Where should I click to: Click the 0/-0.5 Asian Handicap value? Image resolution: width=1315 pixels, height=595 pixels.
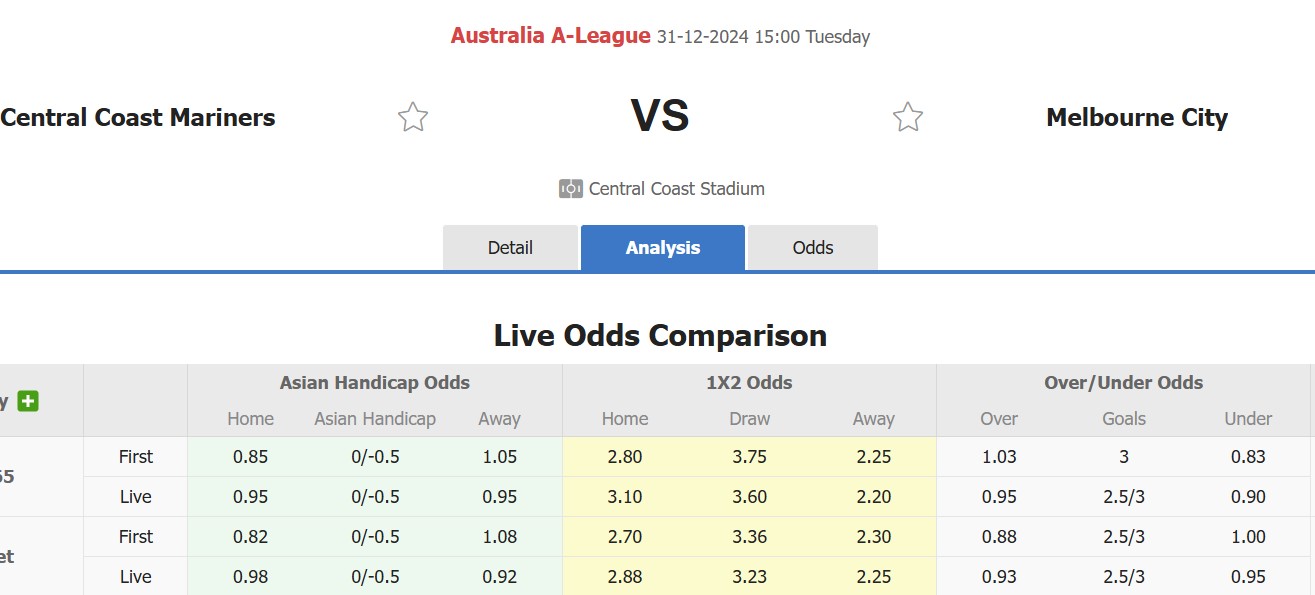(x=374, y=456)
